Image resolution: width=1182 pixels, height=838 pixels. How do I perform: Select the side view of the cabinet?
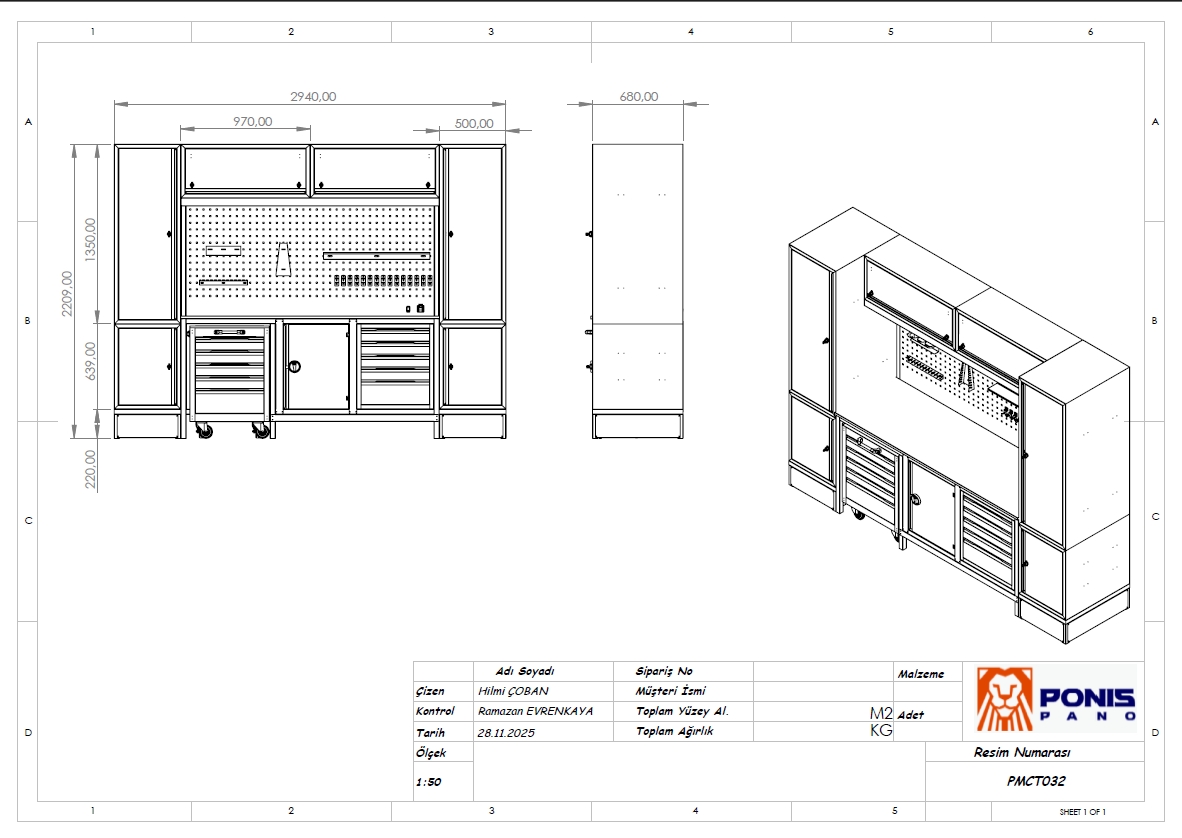coord(638,290)
